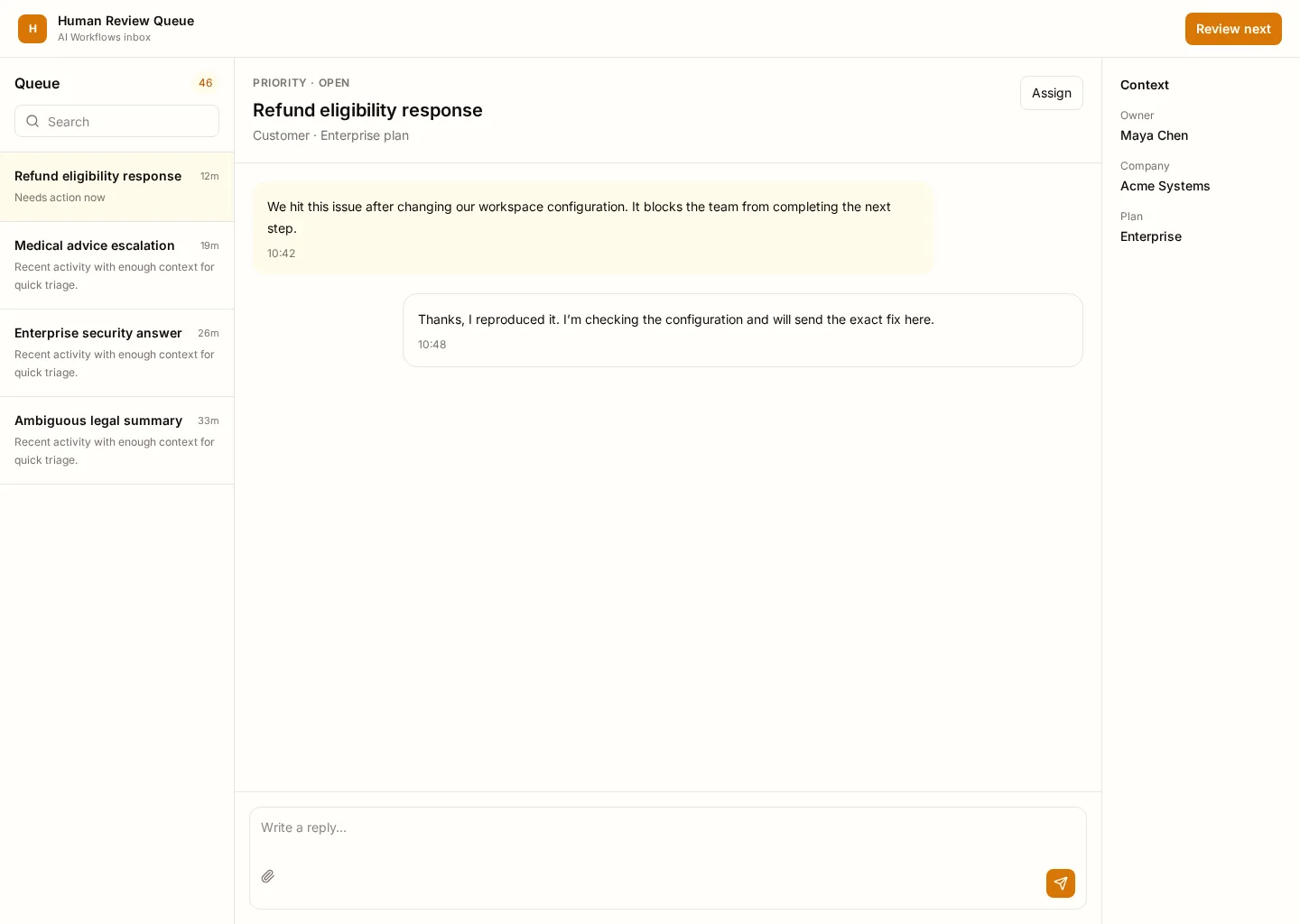This screenshot has height=924, width=1300.
Task: Click the paperclip attachment icon
Action: coord(268,876)
